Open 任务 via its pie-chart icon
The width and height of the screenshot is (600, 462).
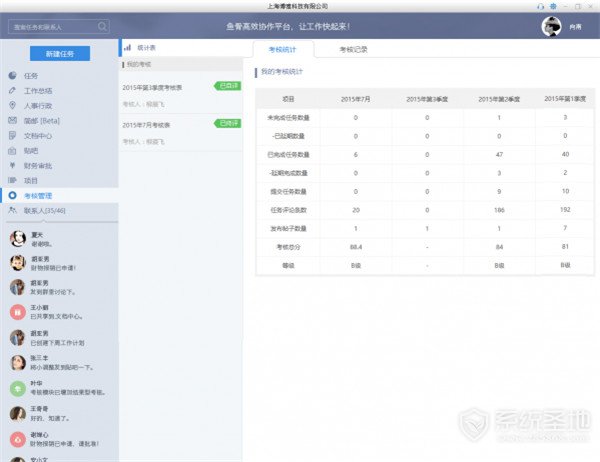(x=13, y=75)
